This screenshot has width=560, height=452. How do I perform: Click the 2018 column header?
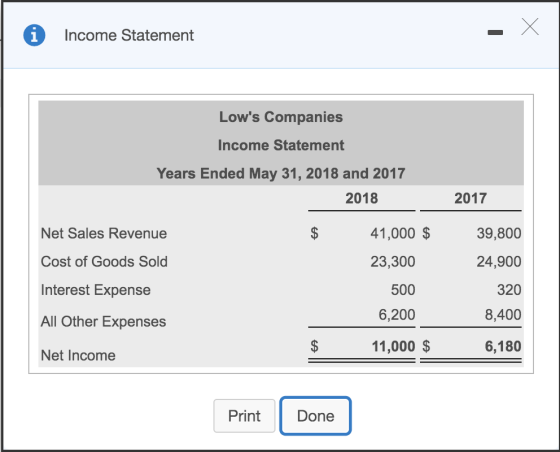(x=361, y=198)
